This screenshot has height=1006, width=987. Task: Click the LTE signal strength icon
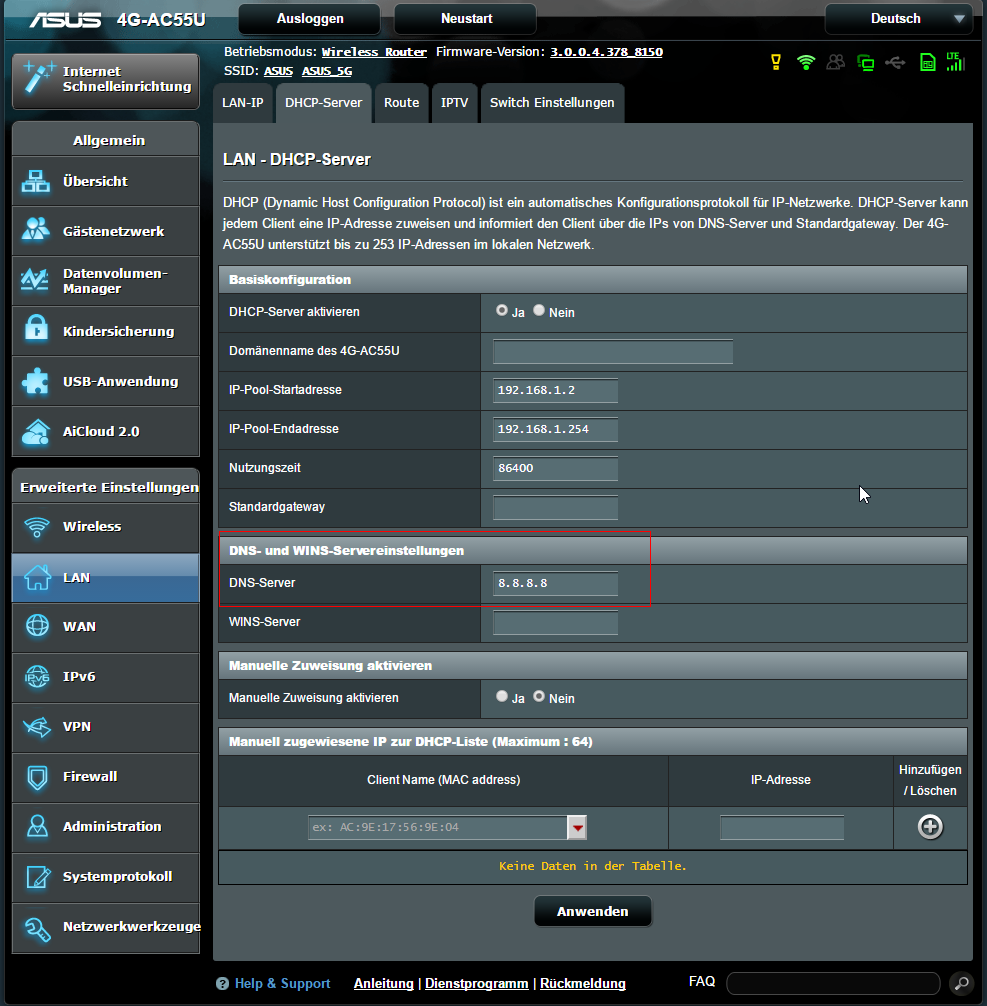coord(955,62)
